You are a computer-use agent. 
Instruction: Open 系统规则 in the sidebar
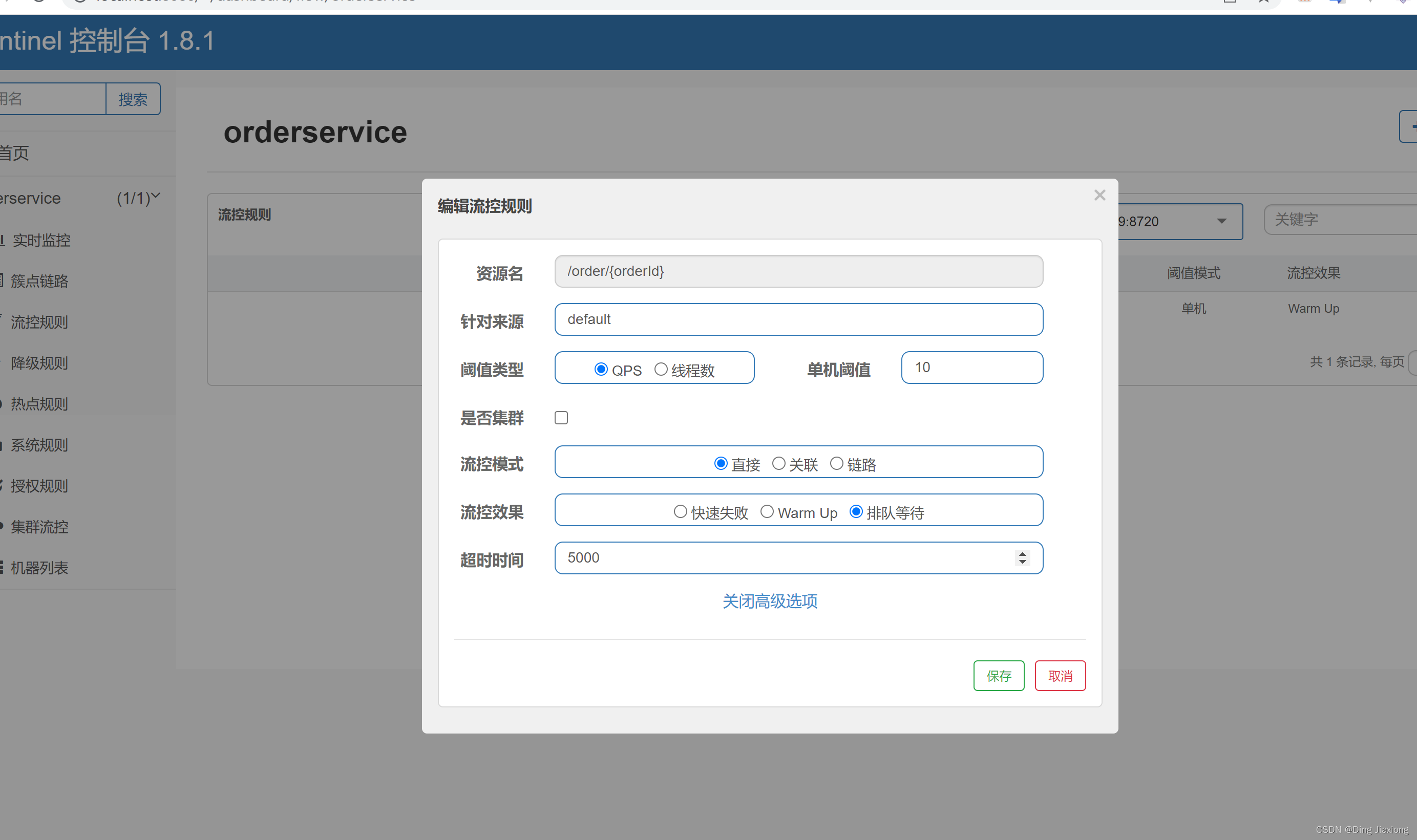coord(88,445)
